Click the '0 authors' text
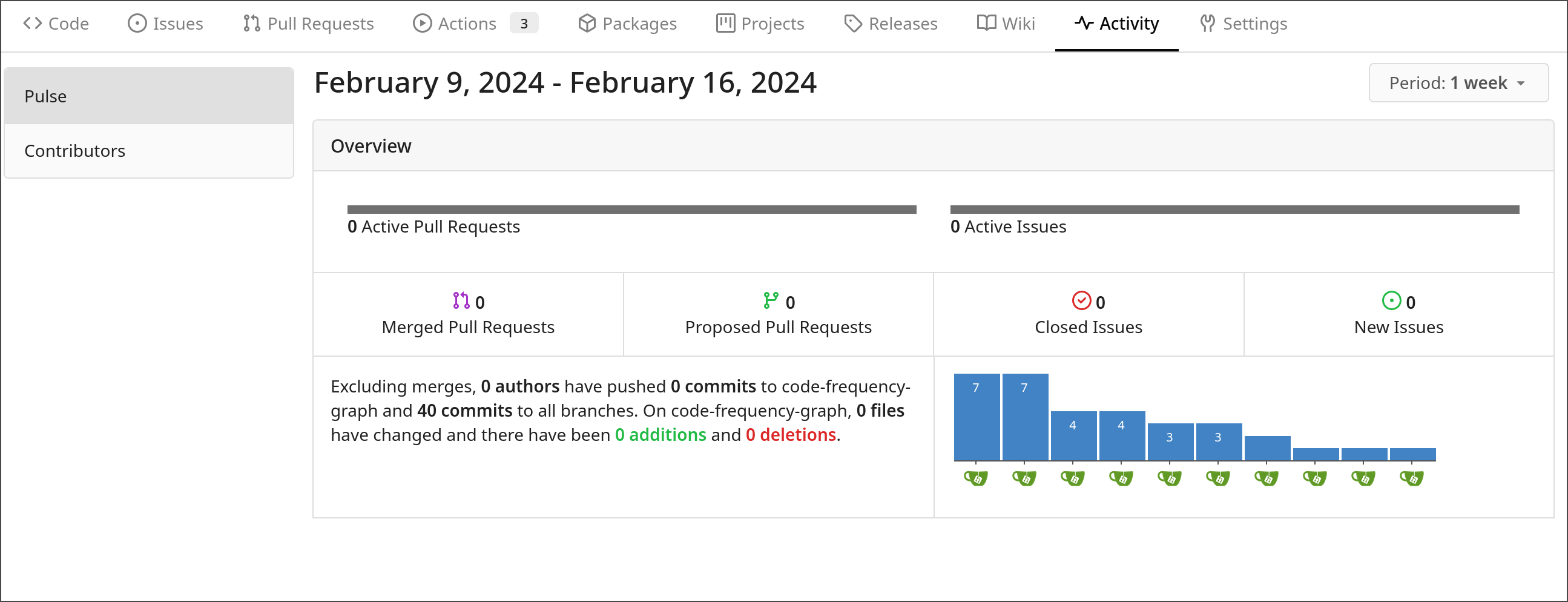1568x602 pixels. click(x=520, y=386)
